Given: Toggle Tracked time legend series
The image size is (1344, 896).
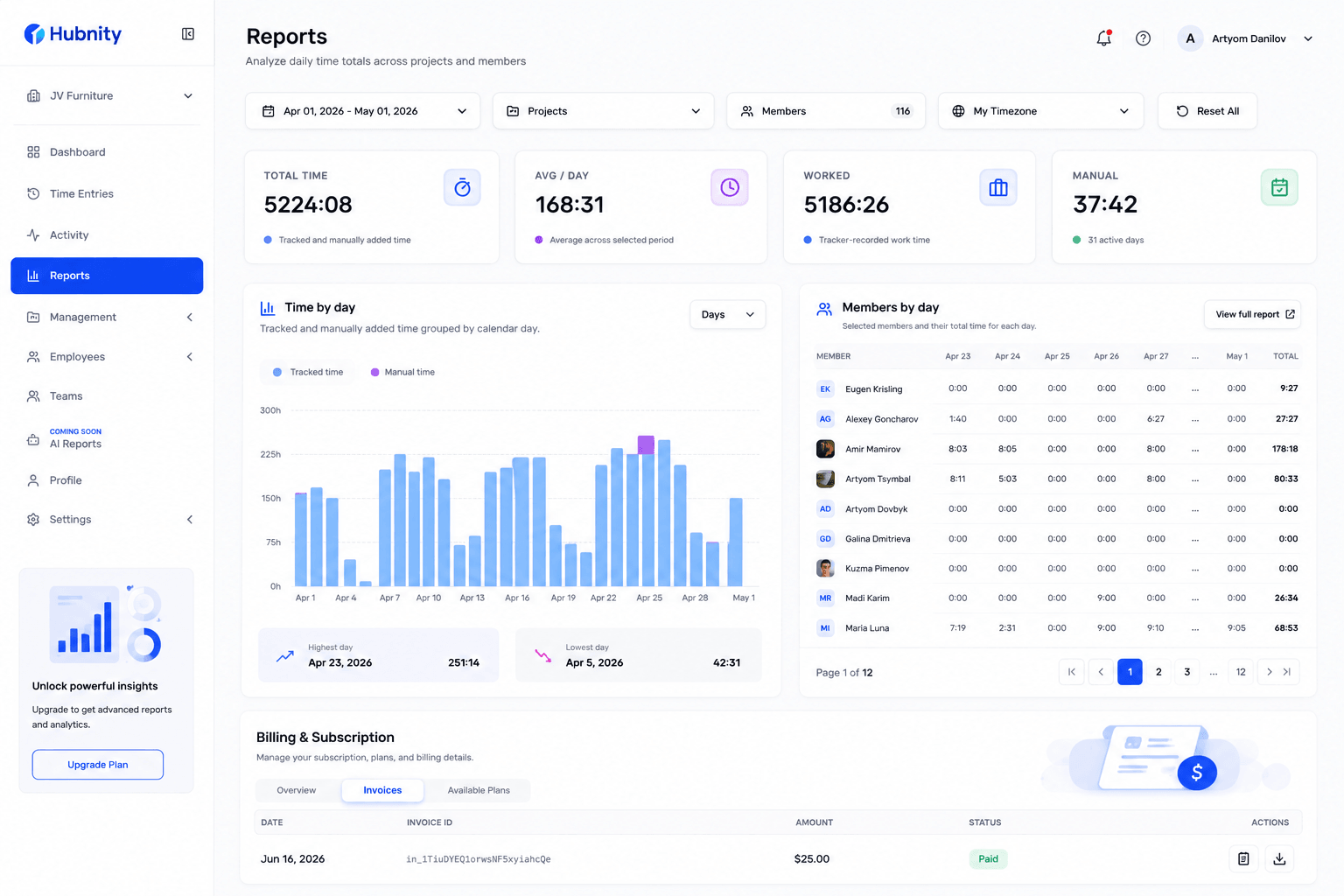Looking at the screenshot, I should click(308, 372).
